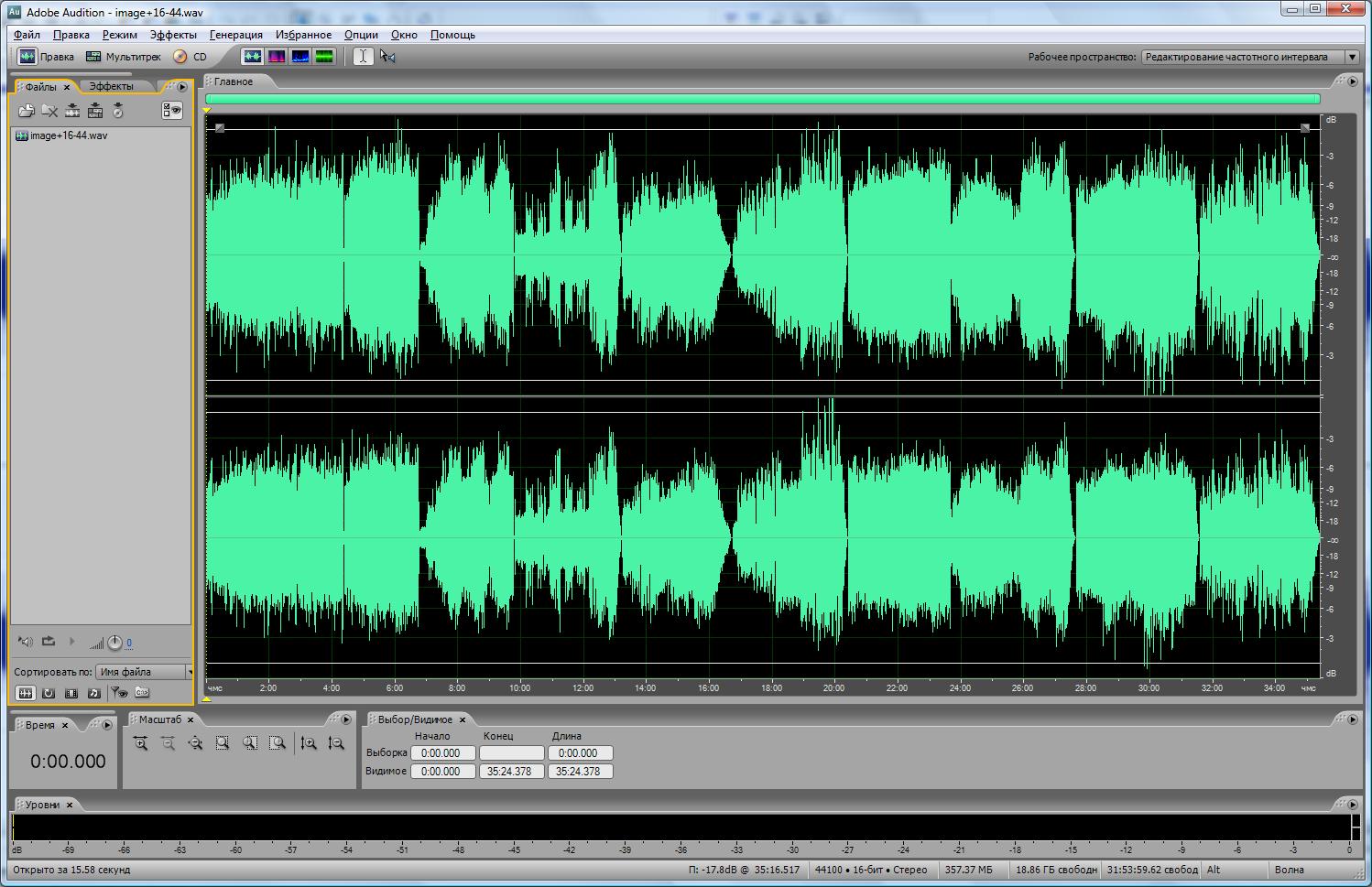Open the Эффекты menu in menu bar
Screen dimensions: 1372x887
(173, 35)
